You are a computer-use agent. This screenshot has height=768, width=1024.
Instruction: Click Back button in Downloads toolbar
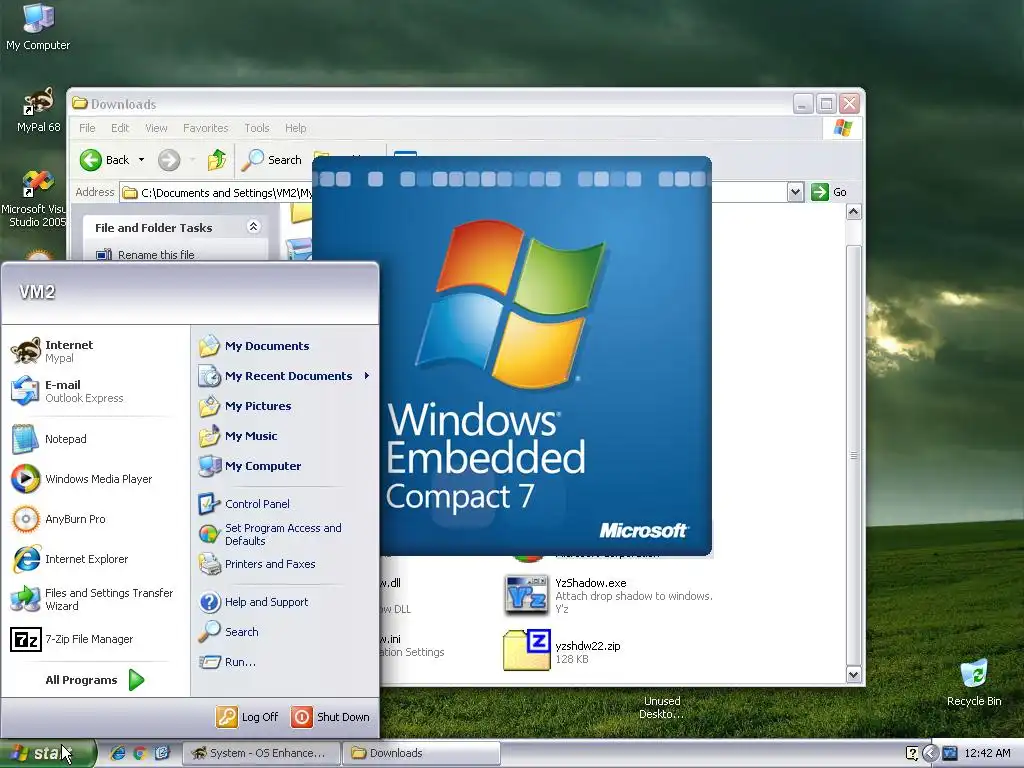point(105,160)
